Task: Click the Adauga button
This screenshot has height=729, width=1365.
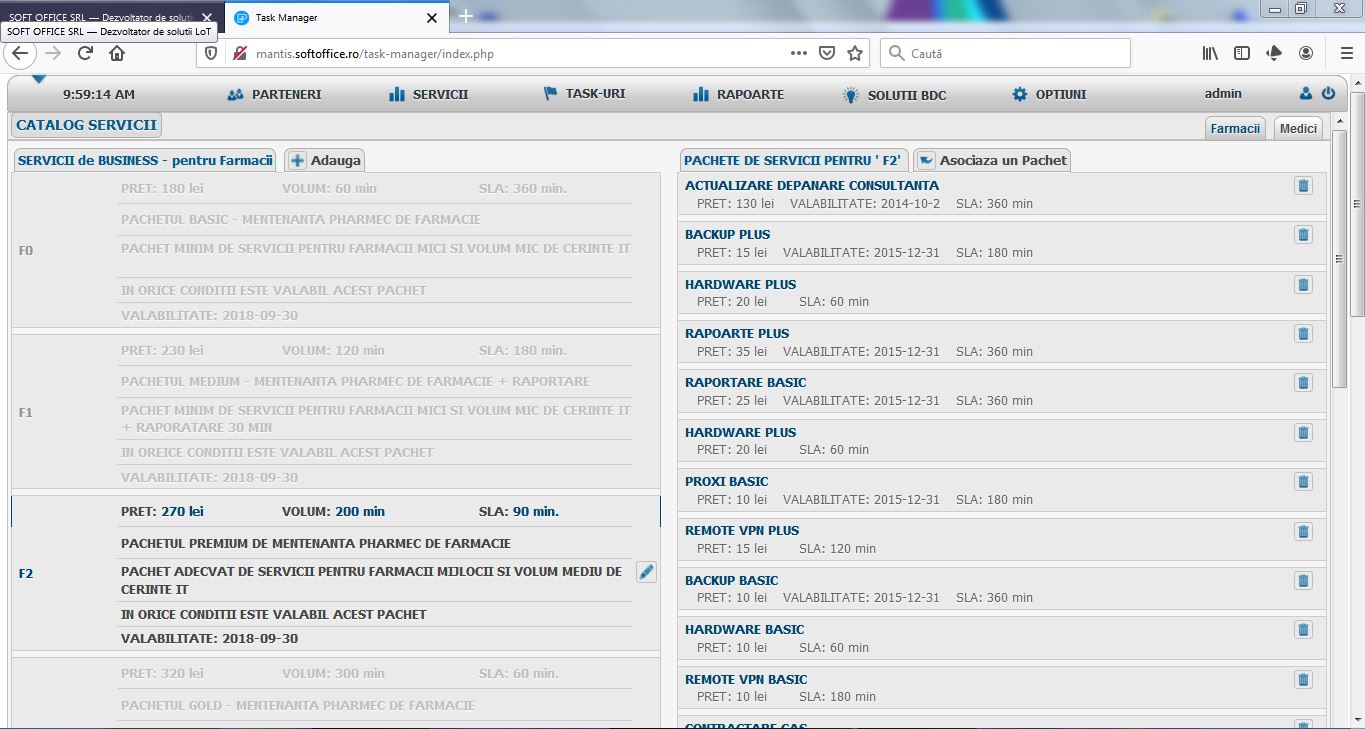Action: (x=325, y=160)
